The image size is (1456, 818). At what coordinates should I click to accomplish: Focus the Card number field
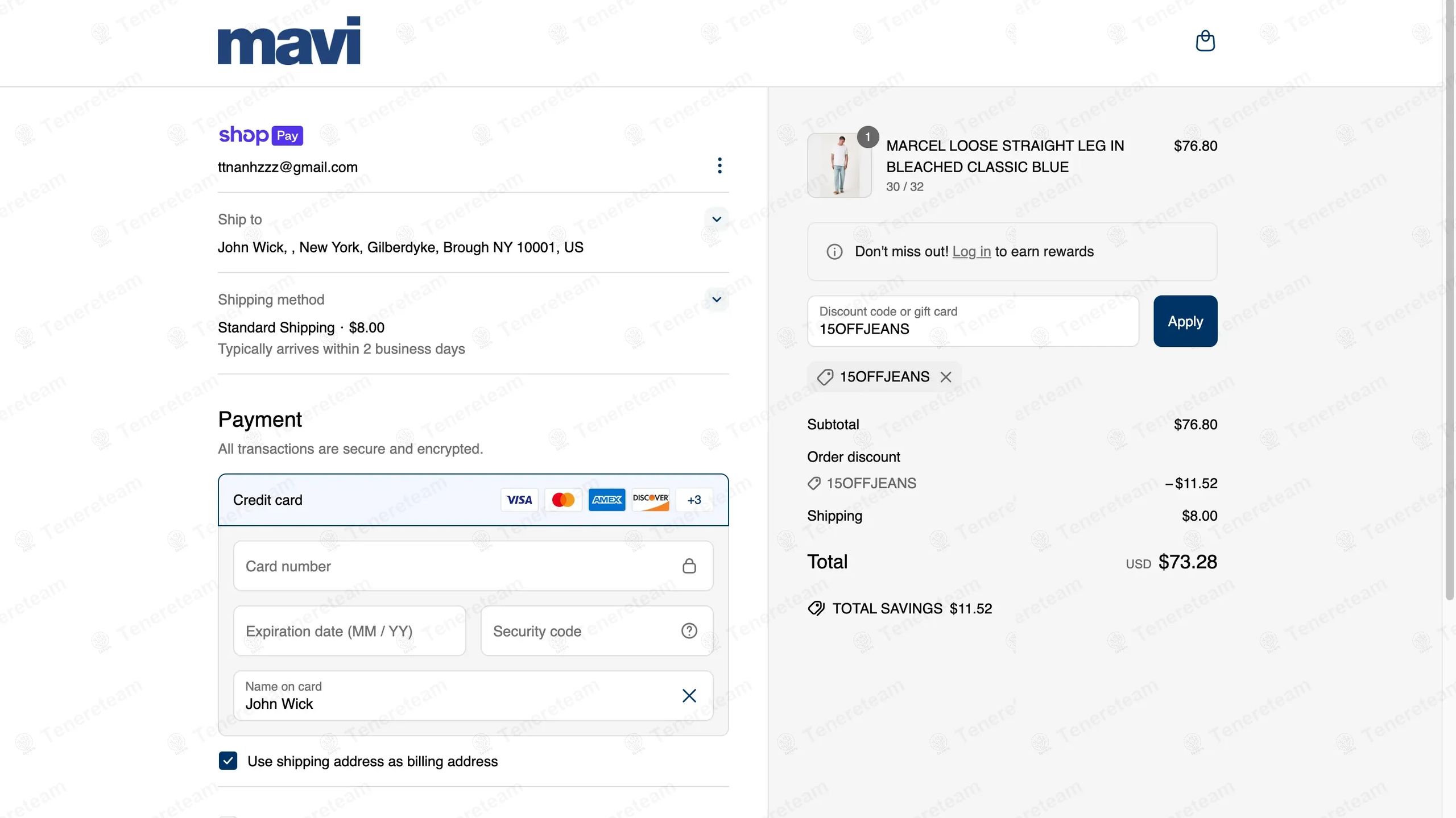tap(473, 566)
